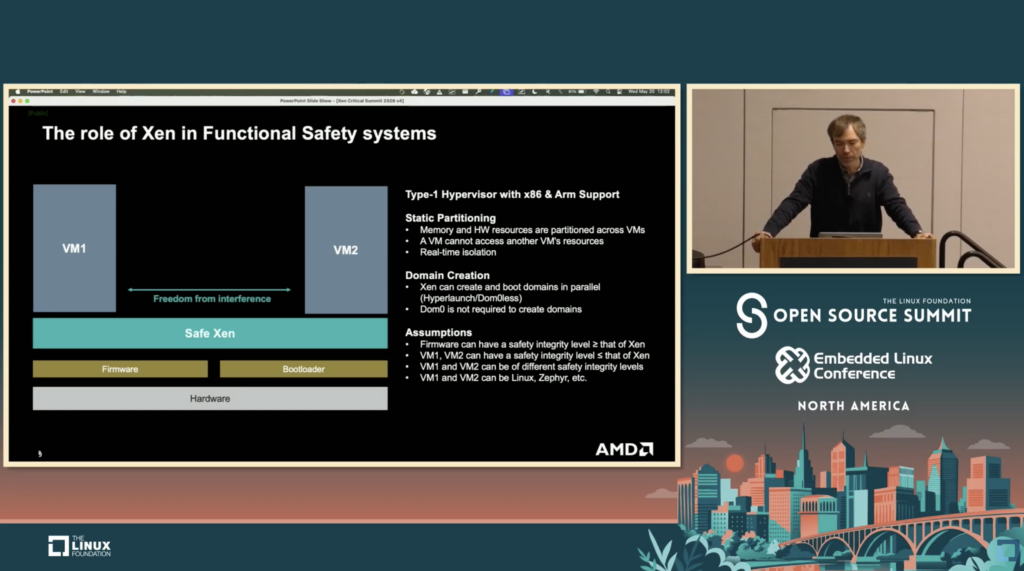
Task: Click the green fullscreen window button
Action: (27, 101)
